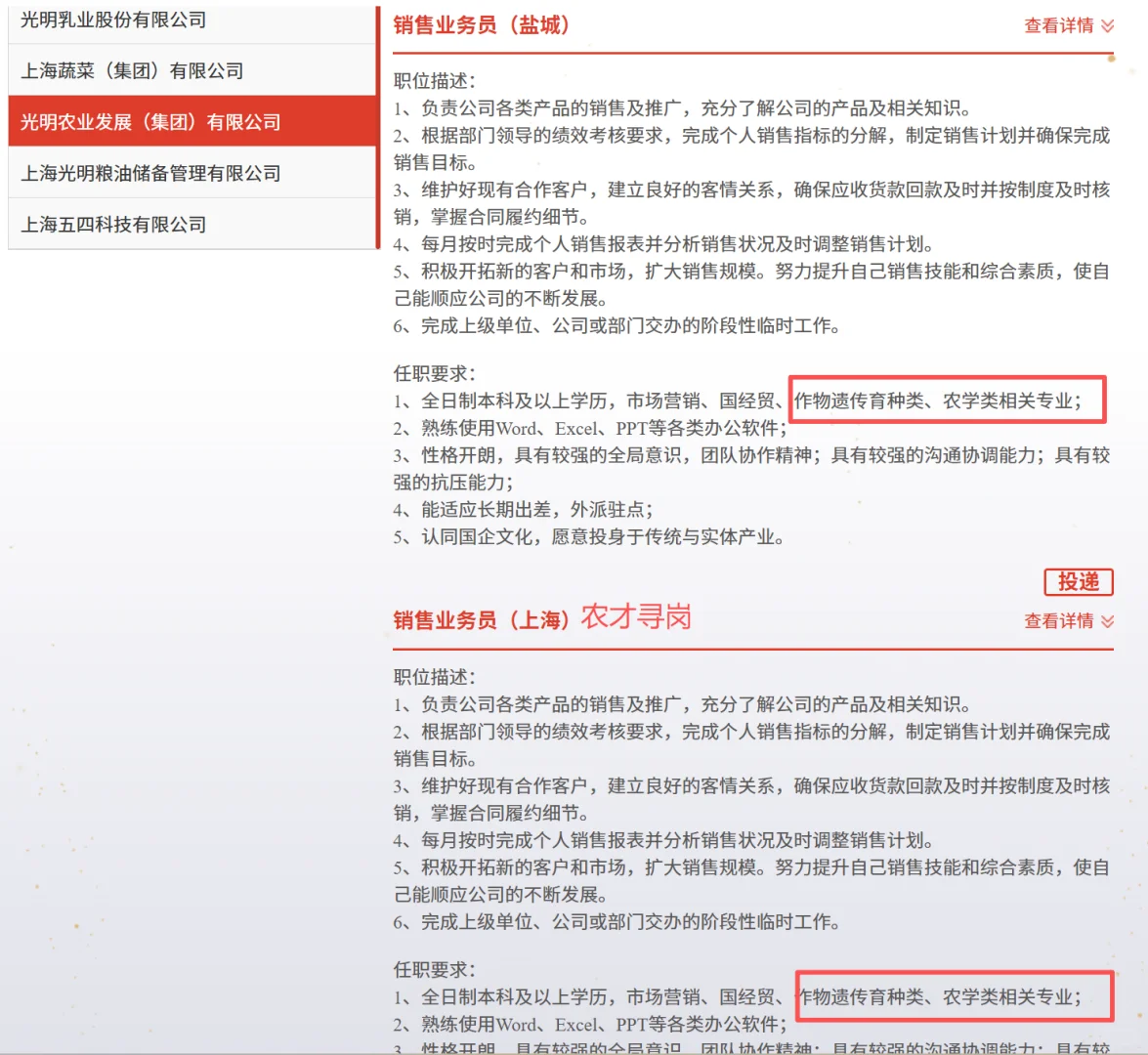
Task: Click 盐城 duty 负责公司各类产品的销售及推广
Action: 682,108
